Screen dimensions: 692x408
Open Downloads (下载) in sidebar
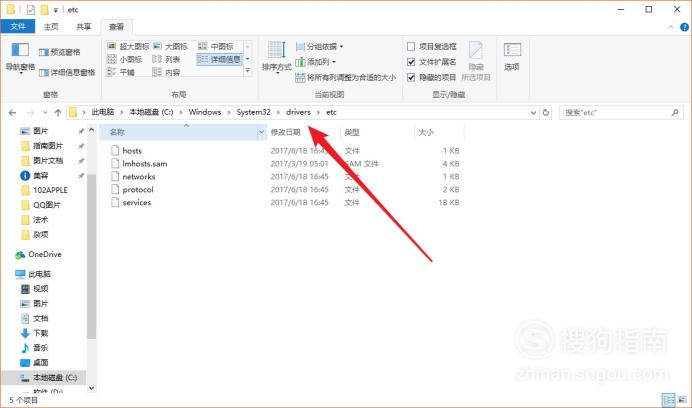coord(41,333)
